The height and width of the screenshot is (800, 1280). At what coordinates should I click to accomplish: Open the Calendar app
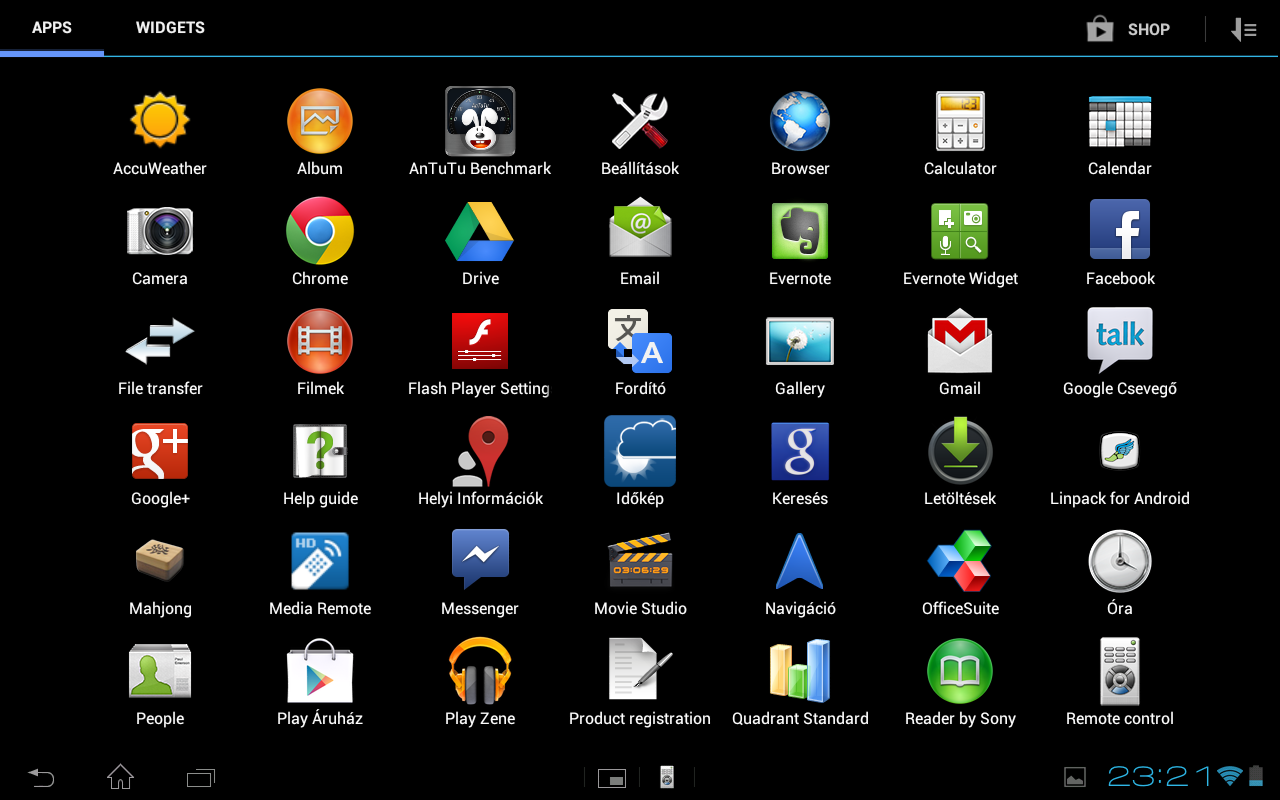[x=1120, y=133]
